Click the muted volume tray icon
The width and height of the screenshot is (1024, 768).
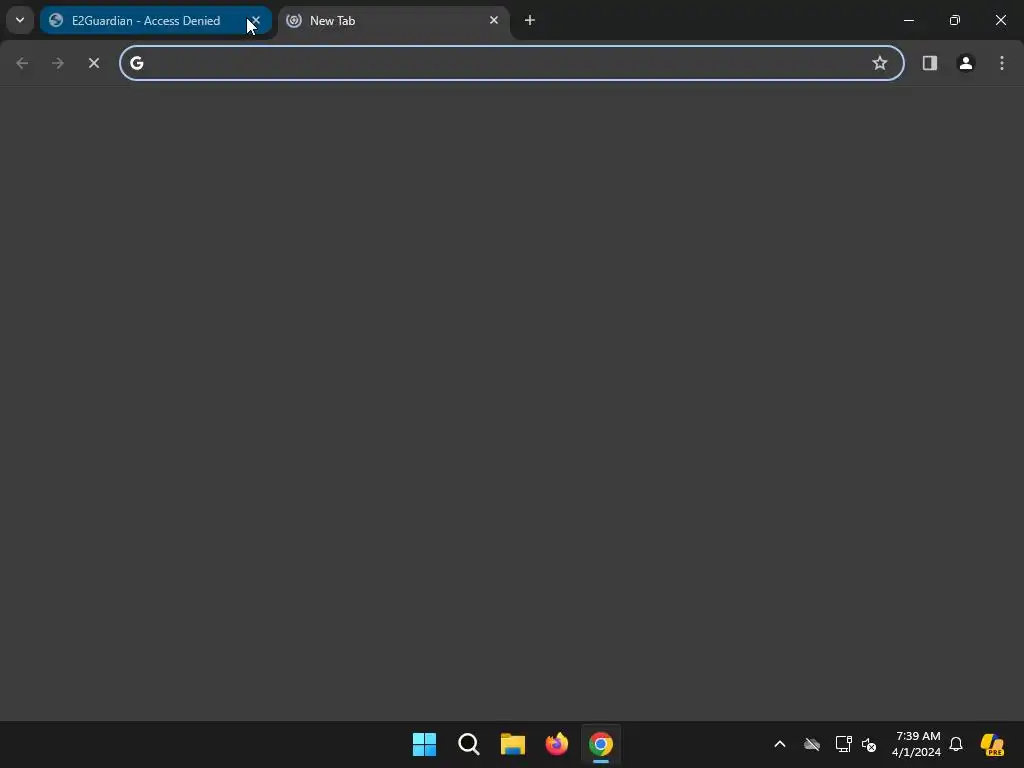869,744
